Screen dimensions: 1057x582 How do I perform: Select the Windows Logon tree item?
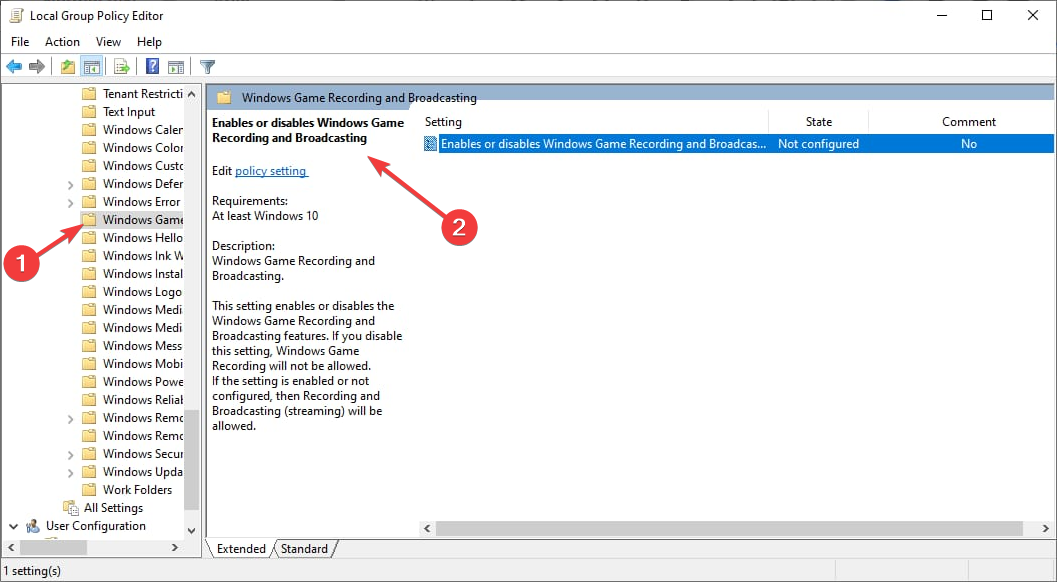[x=142, y=292]
